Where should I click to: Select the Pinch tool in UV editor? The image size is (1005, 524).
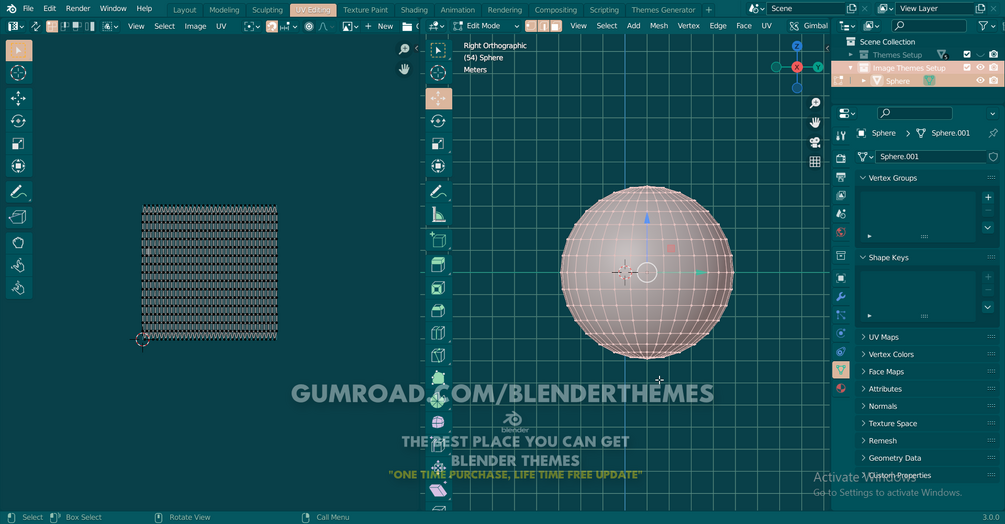click(x=19, y=288)
